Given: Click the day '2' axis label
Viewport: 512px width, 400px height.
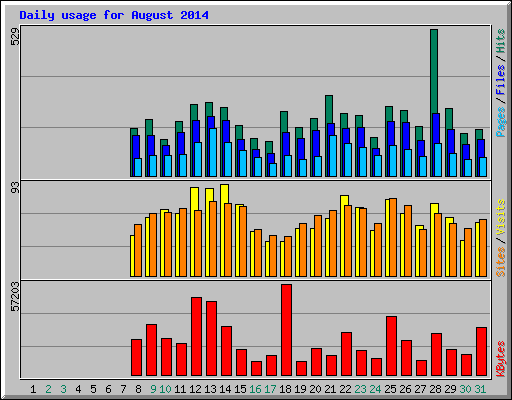Looking at the screenshot, I should coord(48,389).
